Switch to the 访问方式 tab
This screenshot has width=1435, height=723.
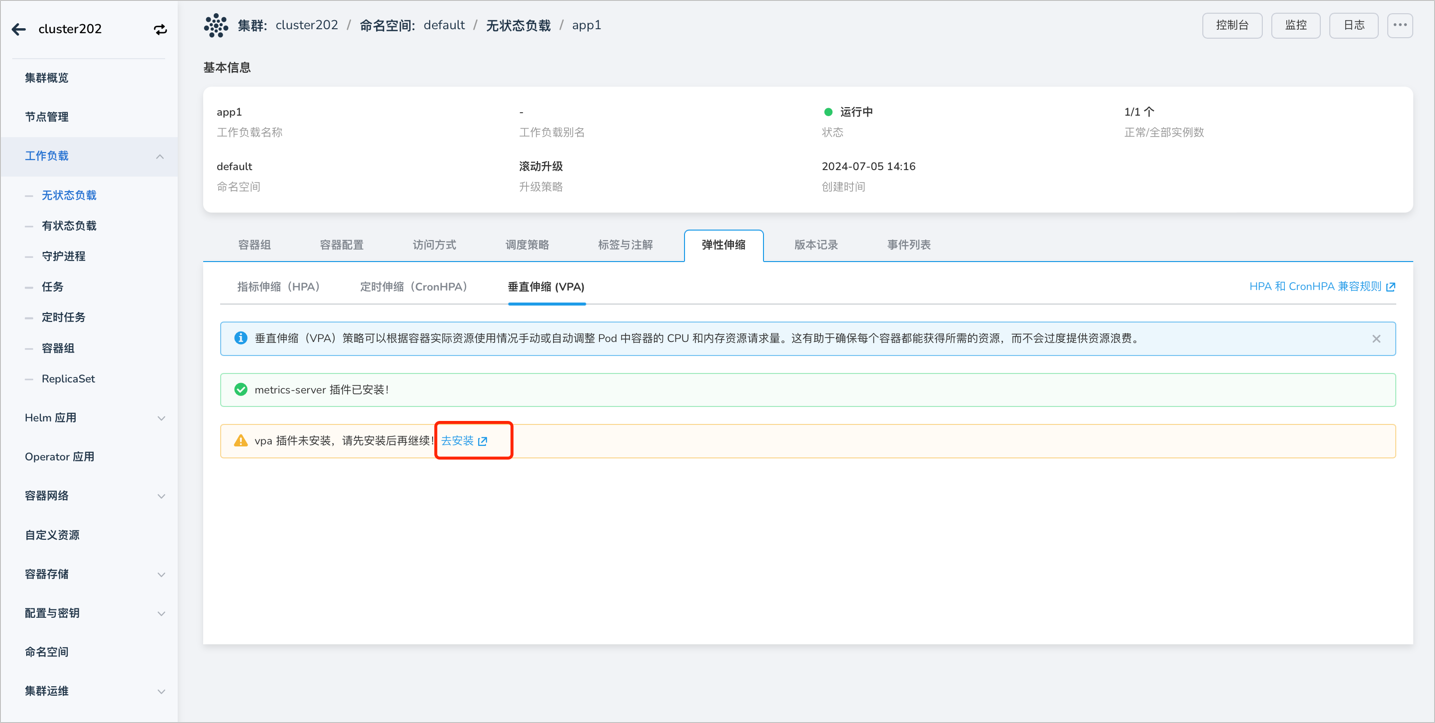(434, 245)
